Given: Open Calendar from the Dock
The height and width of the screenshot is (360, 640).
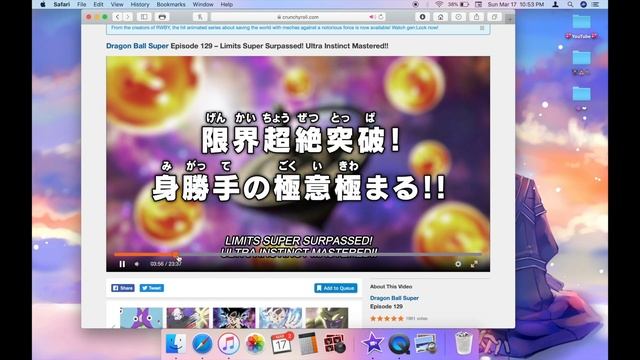Looking at the screenshot, I should point(281,344).
